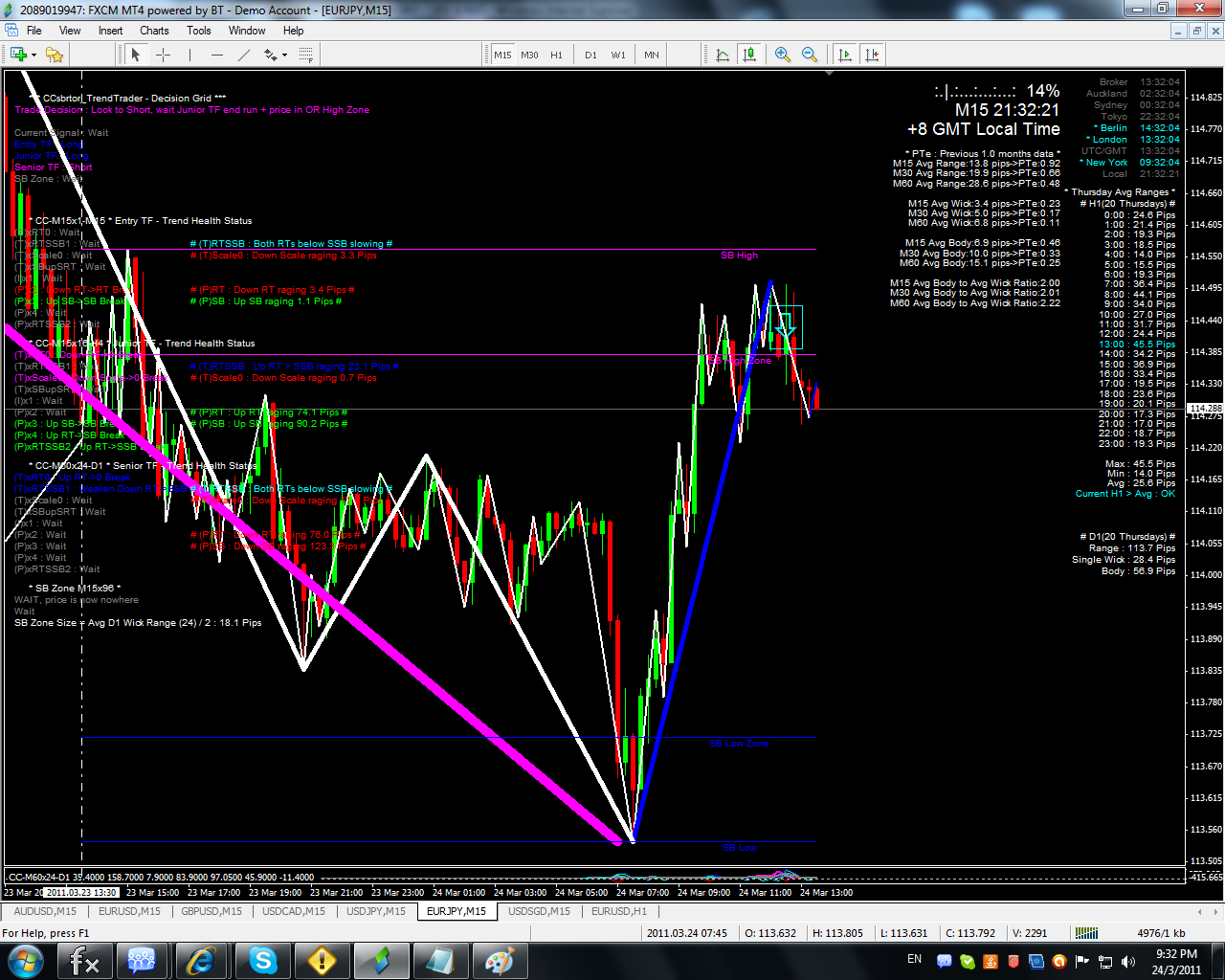The image size is (1225, 980).
Task: Open the Insert menu
Action: [110, 30]
